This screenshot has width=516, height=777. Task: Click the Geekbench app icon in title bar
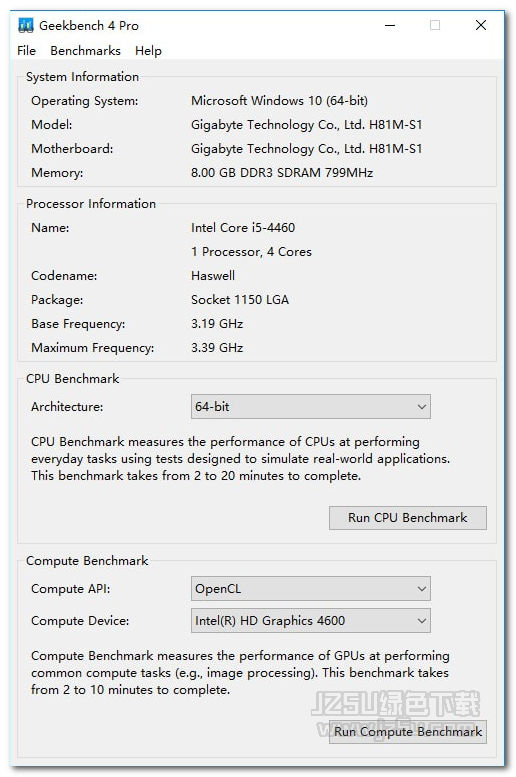pos(25,25)
